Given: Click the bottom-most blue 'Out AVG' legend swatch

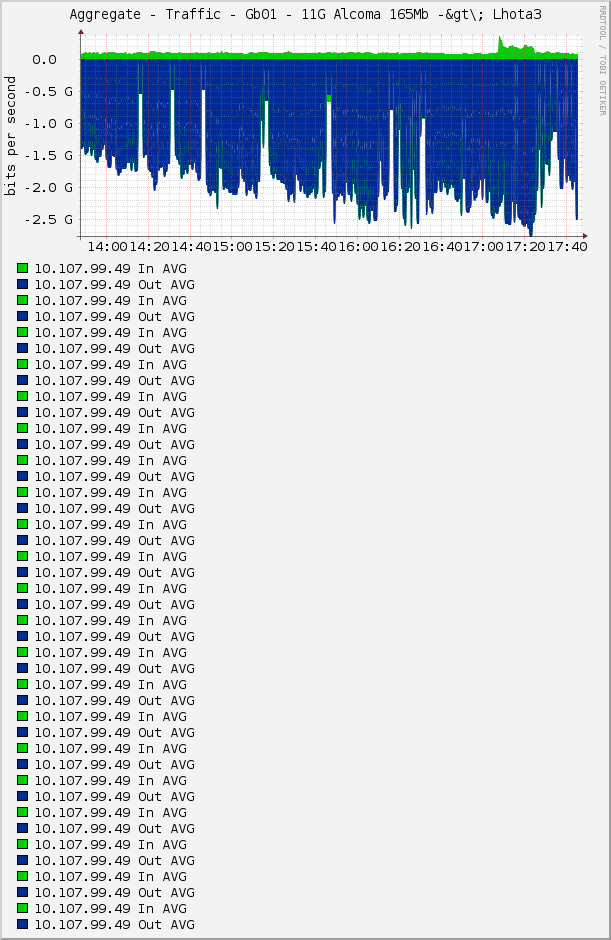Looking at the screenshot, I should pos(23,924).
